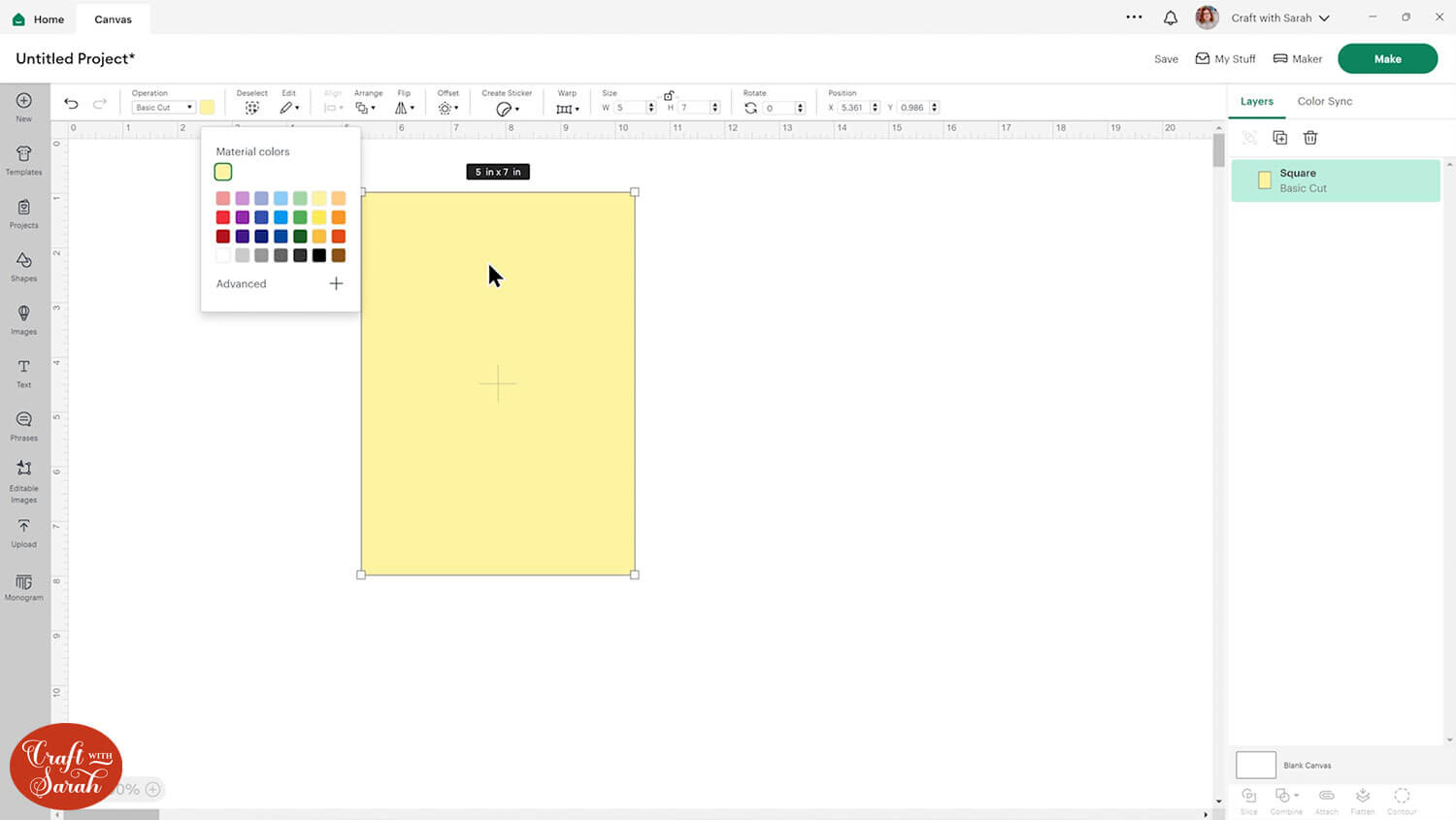Open the Shapes tool in sidebar
Viewport: 1456px width, 820px height.
23,265
